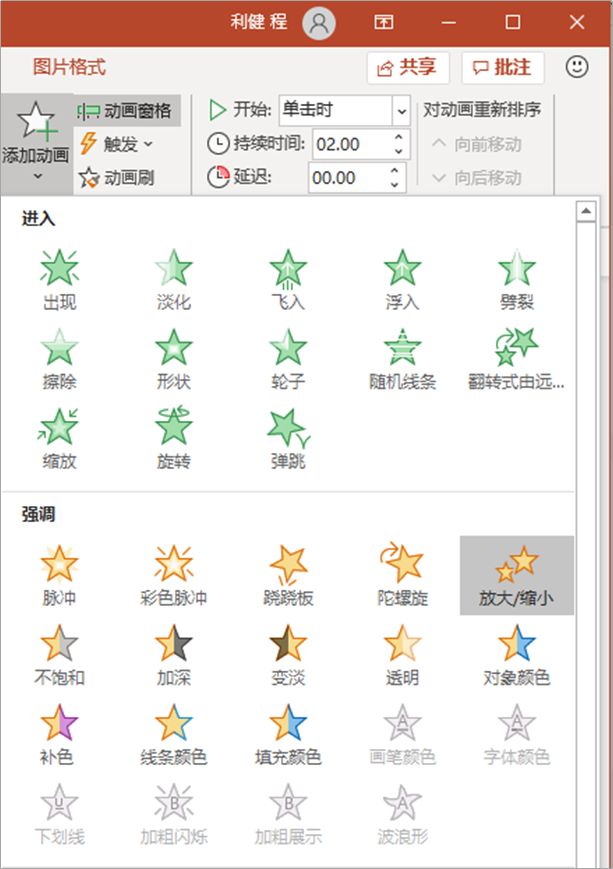Open the smiley feedback icon
Viewport: 613px width, 869px height.
click(x=577, y=67)
